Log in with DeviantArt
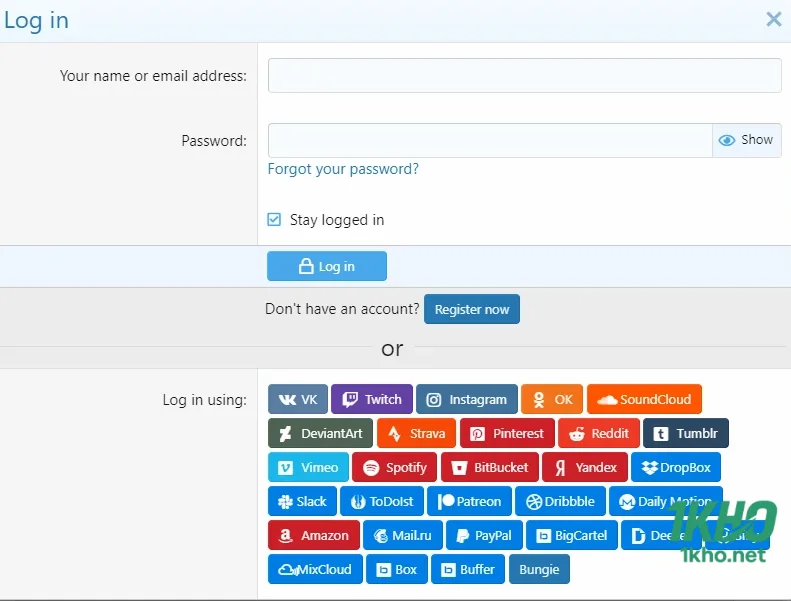Viewport: 791px width, 601px height. [321, 434]
